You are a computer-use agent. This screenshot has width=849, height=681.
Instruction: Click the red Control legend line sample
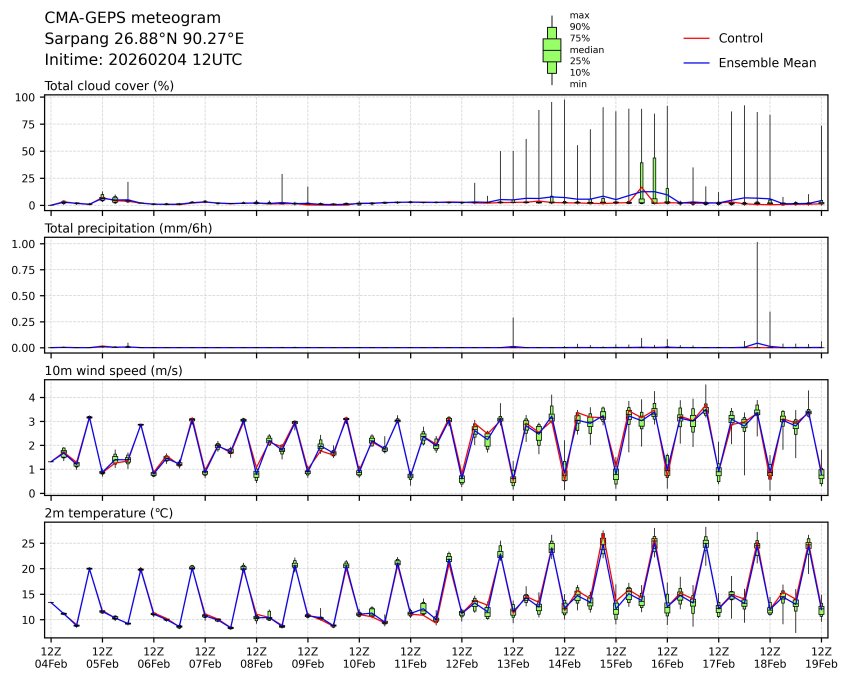pyautogui.click(x=697, y=39)
